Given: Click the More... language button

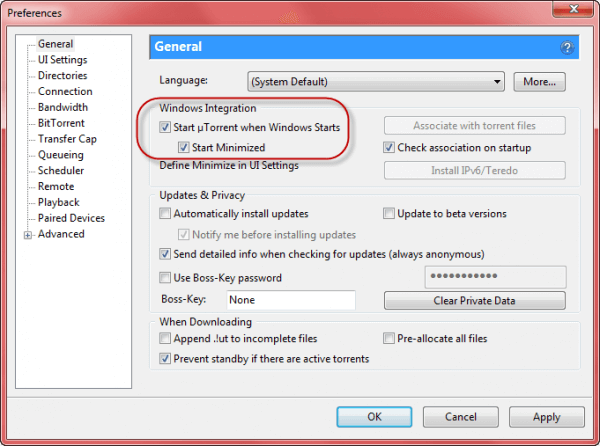Looking at the screenshot, I should coord(540,82).
